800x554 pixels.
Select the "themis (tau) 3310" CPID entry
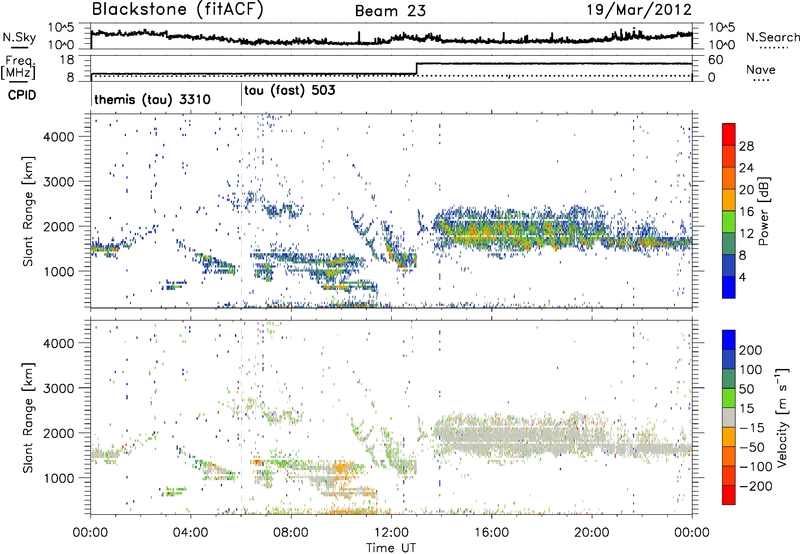tap(152, 99)
